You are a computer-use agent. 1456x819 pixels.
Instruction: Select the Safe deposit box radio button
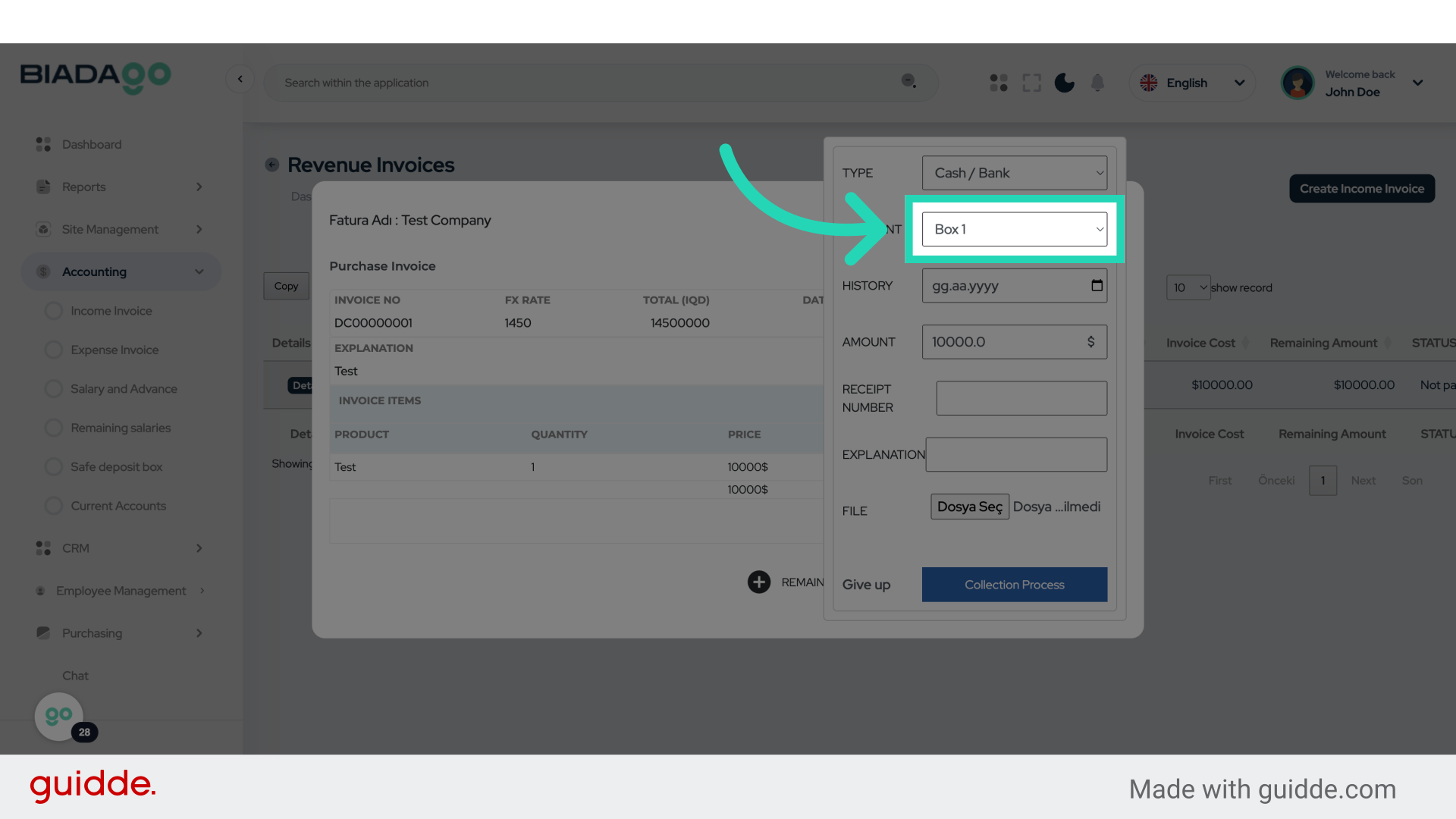(53, 466)
